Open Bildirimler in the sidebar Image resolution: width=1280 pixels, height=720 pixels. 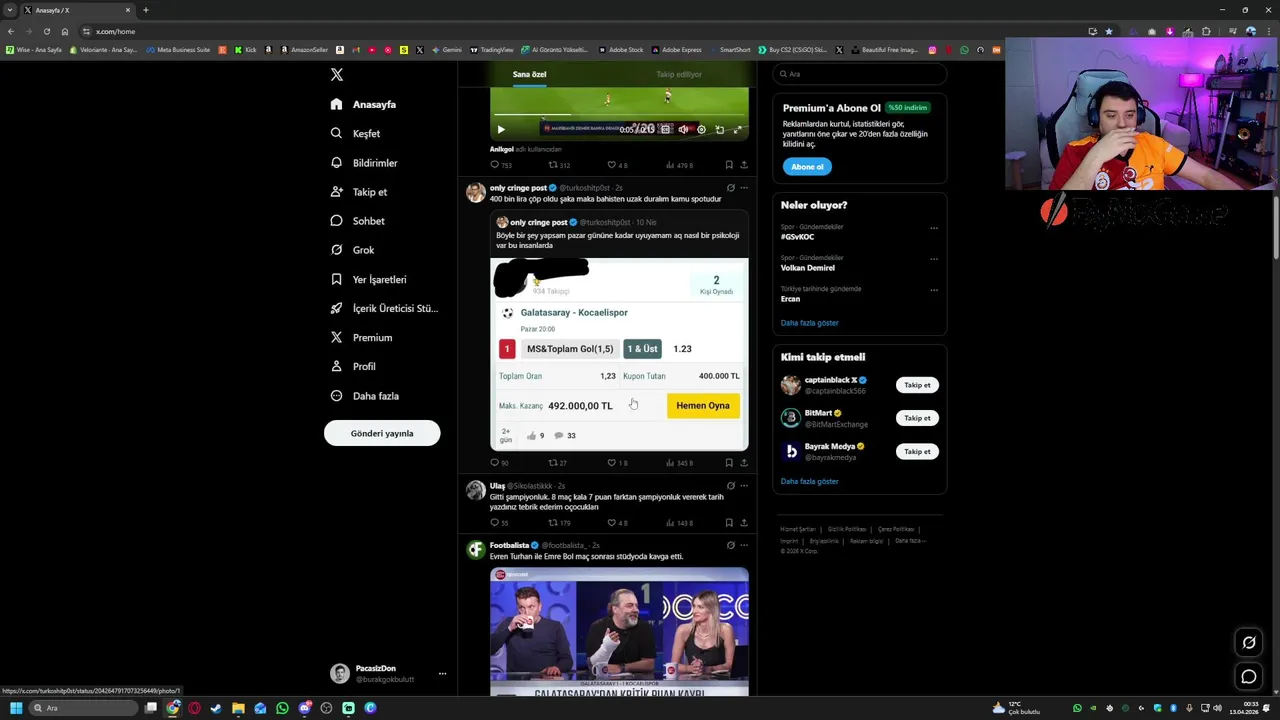364,162
